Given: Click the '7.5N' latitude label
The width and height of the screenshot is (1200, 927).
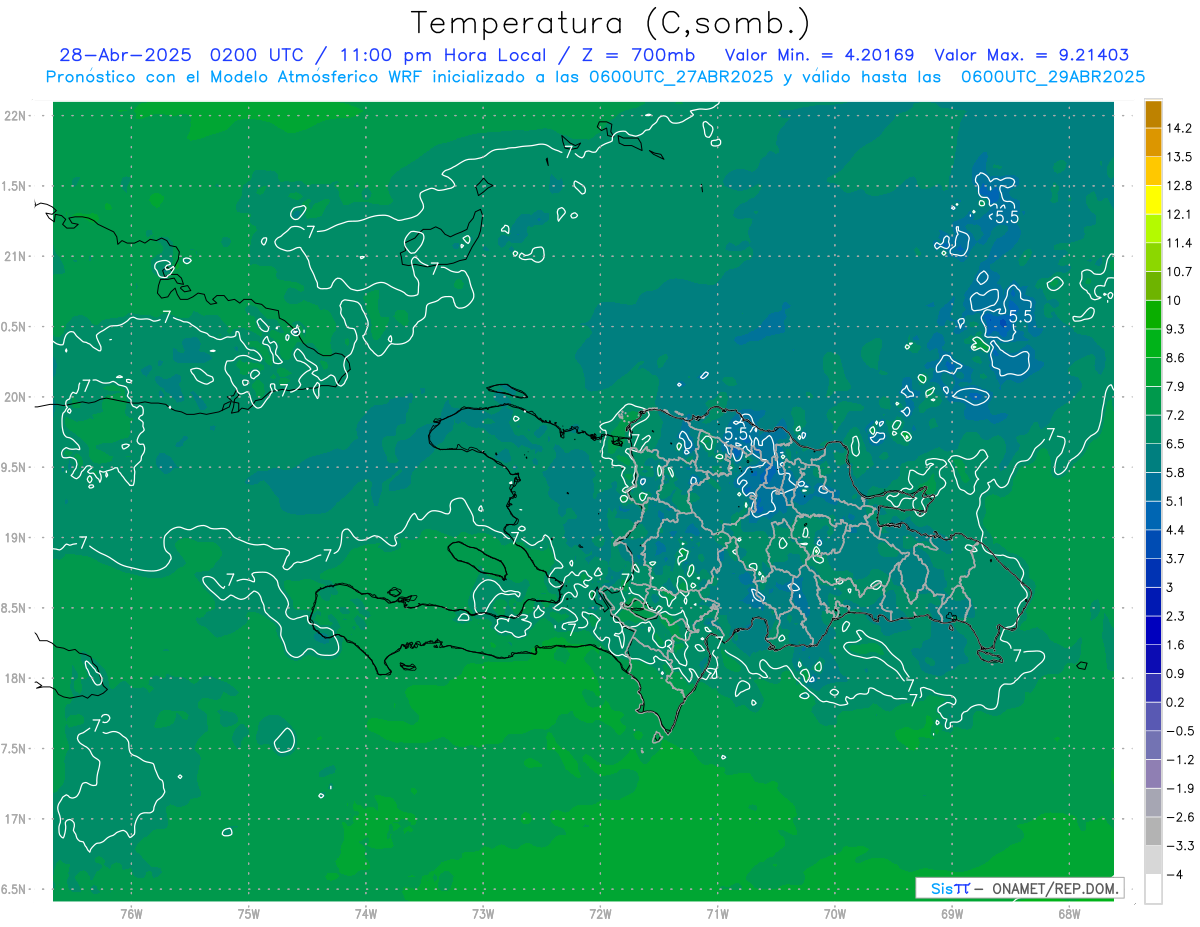Looking at the screenshot, I should [14, 749].
